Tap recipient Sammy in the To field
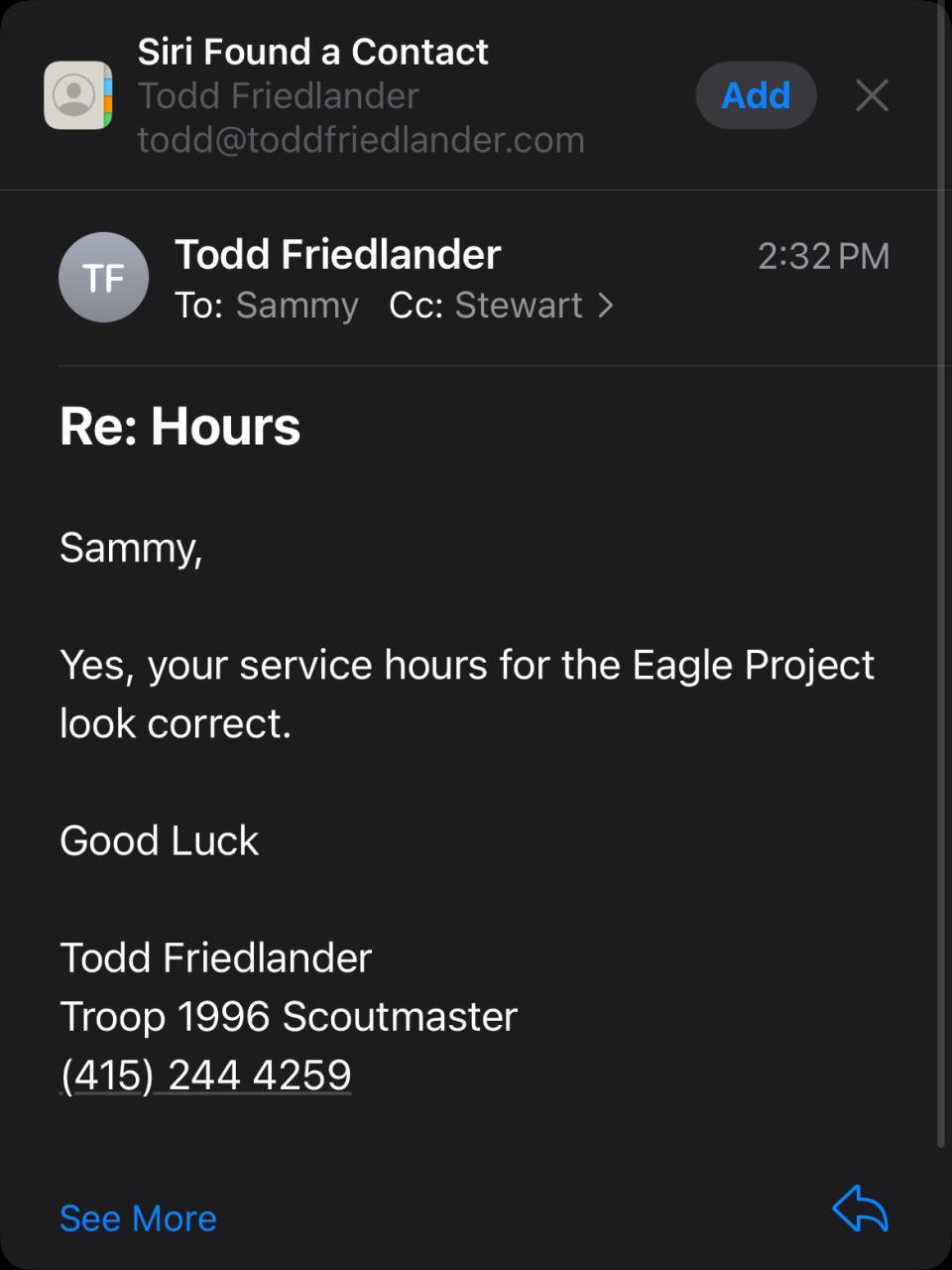The width and height of the screenshot is (952, 1270). click(x=297, y=306)
